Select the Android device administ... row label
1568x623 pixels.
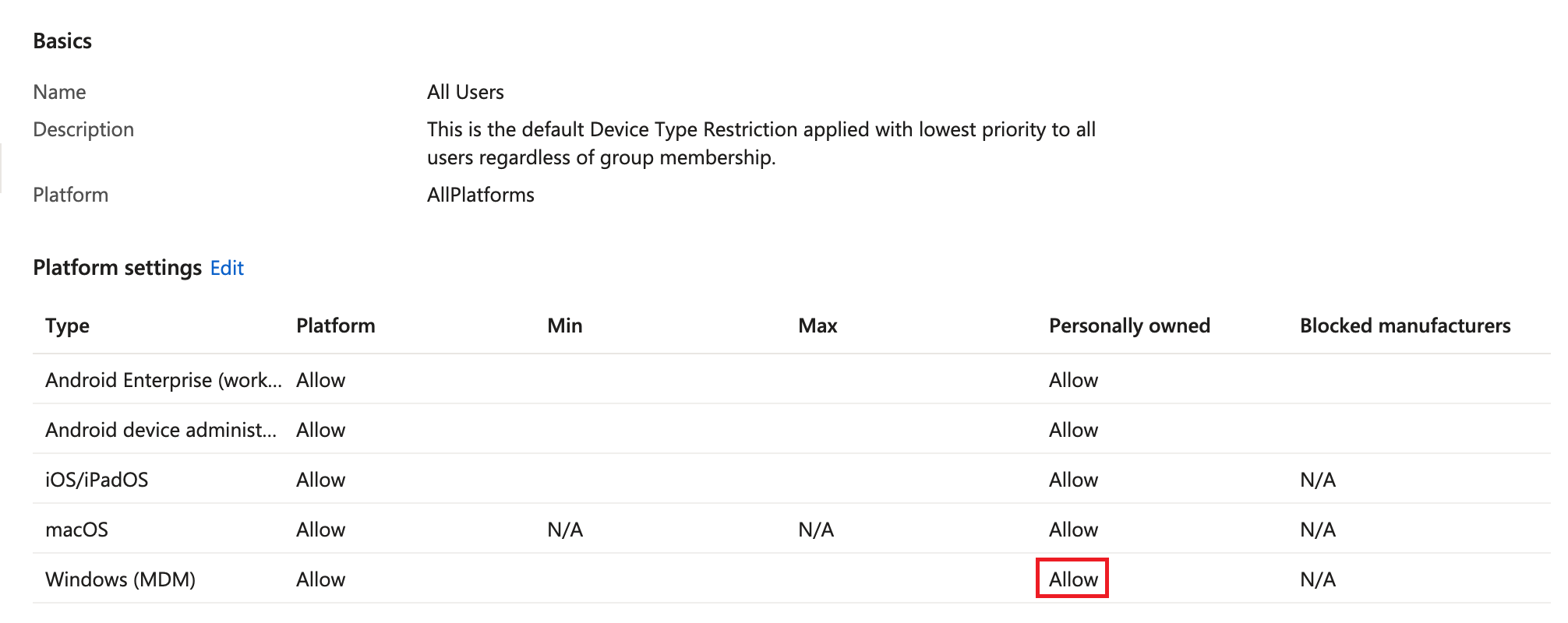tap(161, 430)
